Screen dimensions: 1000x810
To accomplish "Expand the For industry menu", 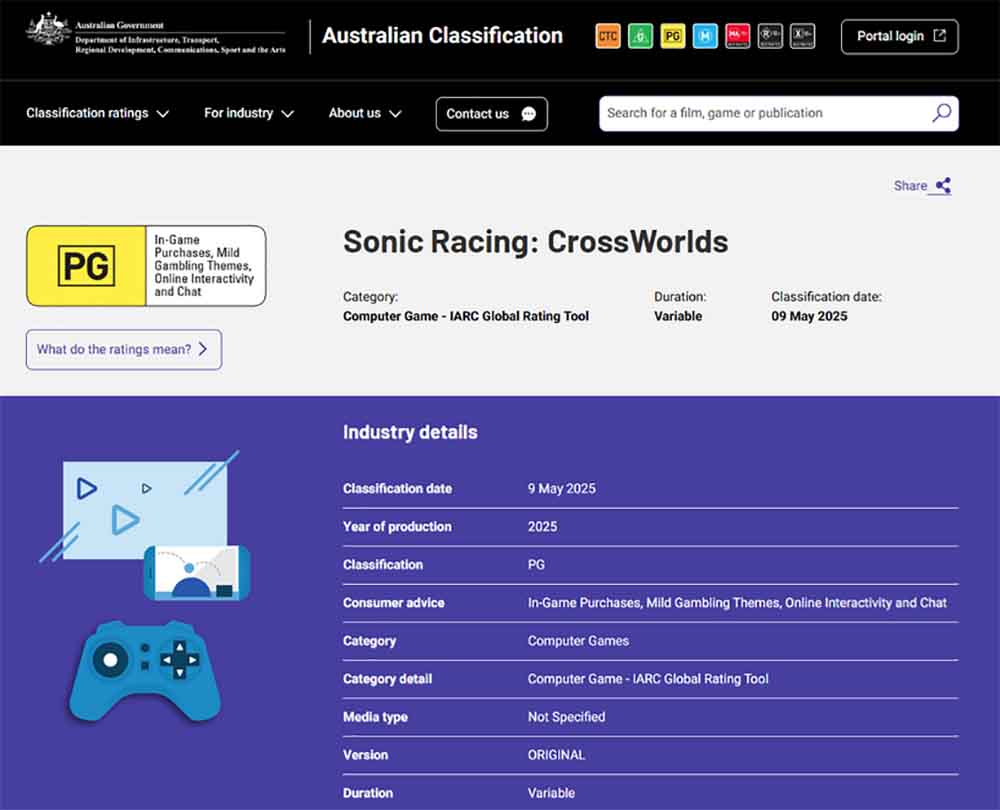I will [249, 114].
